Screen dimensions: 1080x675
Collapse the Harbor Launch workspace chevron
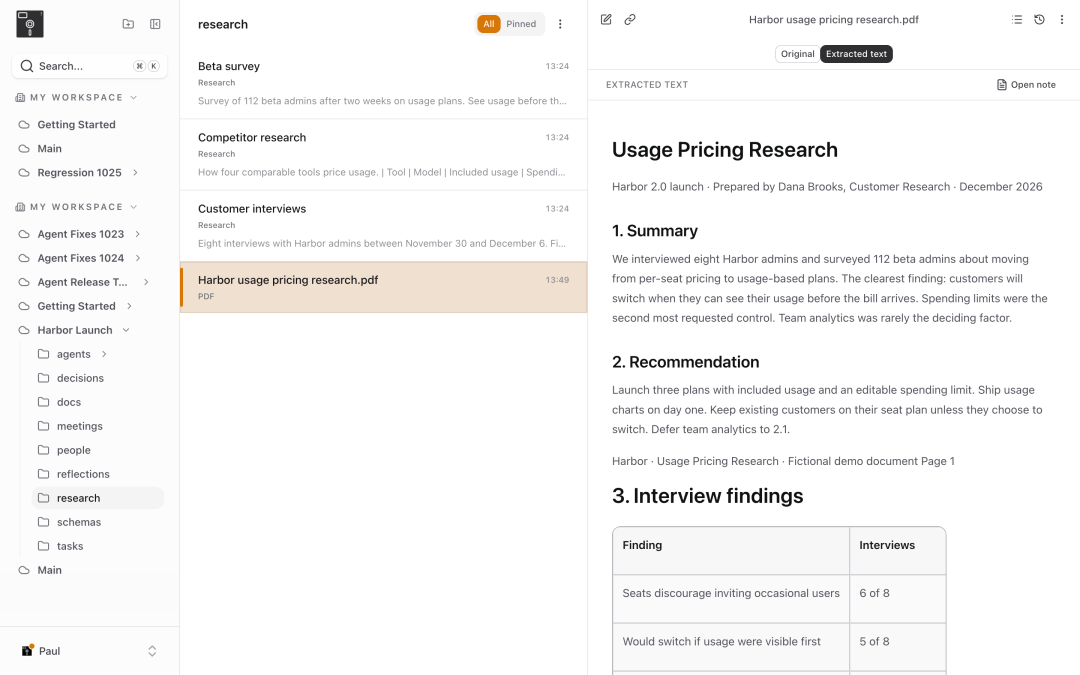pyautogui.click(x=126, y=330)
